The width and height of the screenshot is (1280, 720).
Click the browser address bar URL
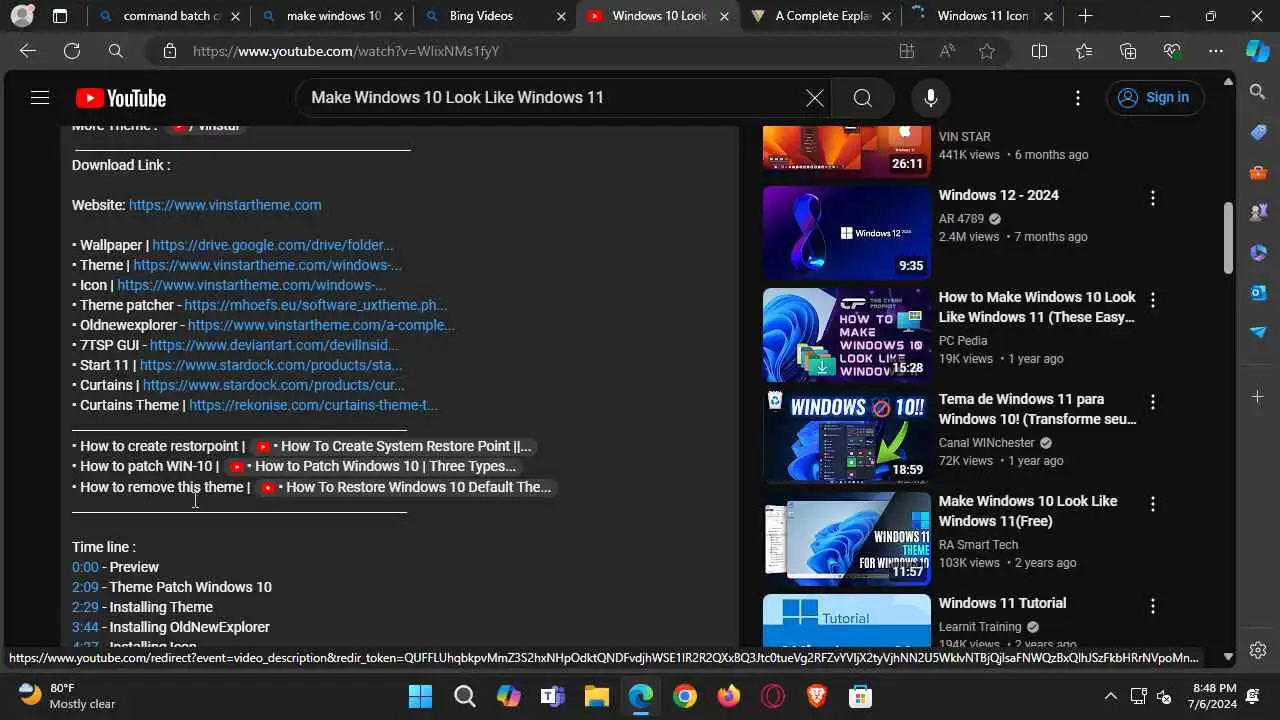(346, 51)
